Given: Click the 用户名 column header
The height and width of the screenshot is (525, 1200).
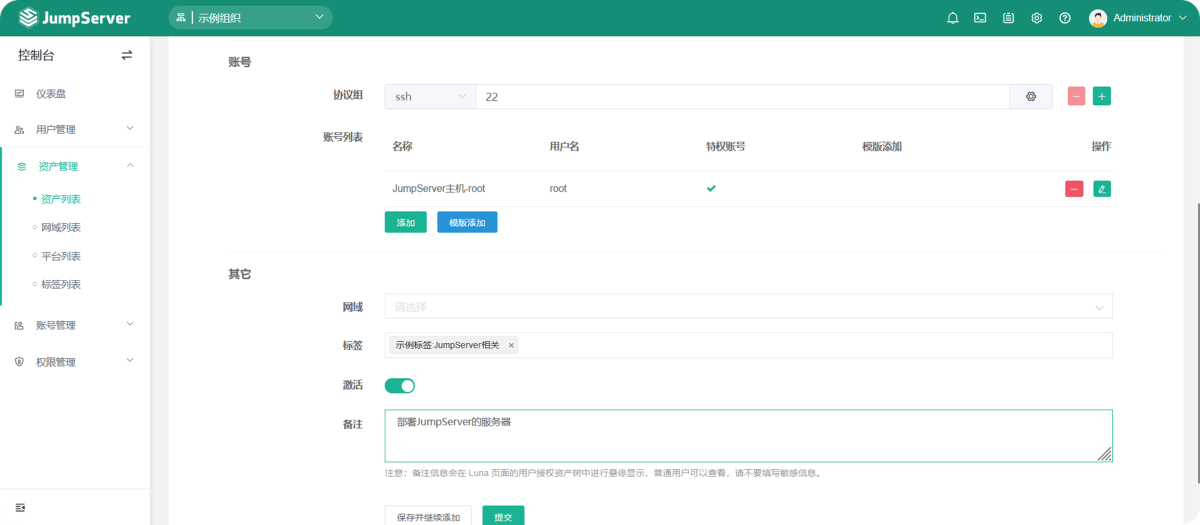Looking at the screenshot, I should pos(564,146).
